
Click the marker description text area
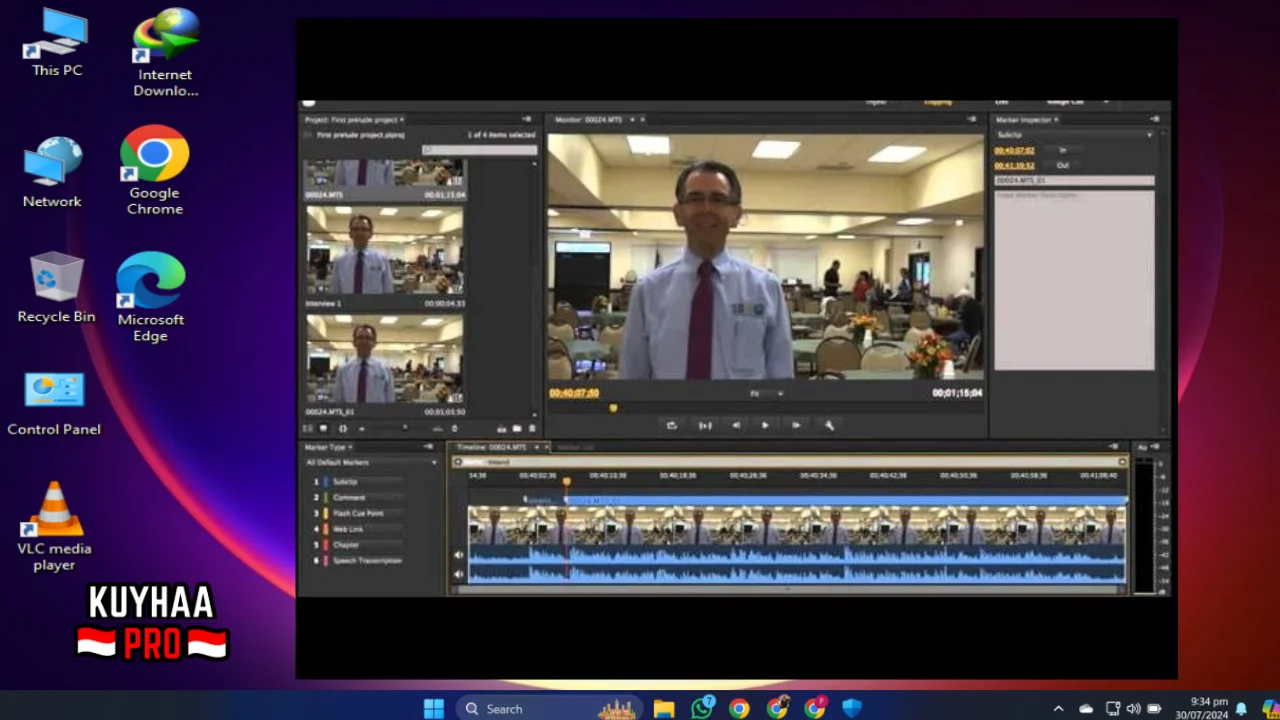click(x=1074, y=280)
